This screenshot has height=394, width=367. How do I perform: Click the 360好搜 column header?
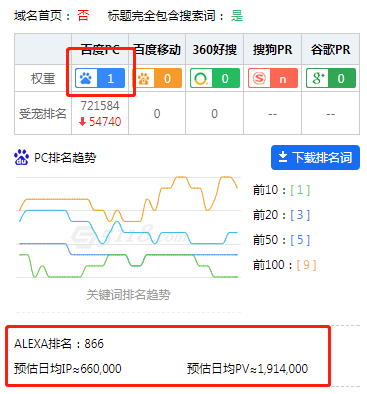(x=215, y=50)
